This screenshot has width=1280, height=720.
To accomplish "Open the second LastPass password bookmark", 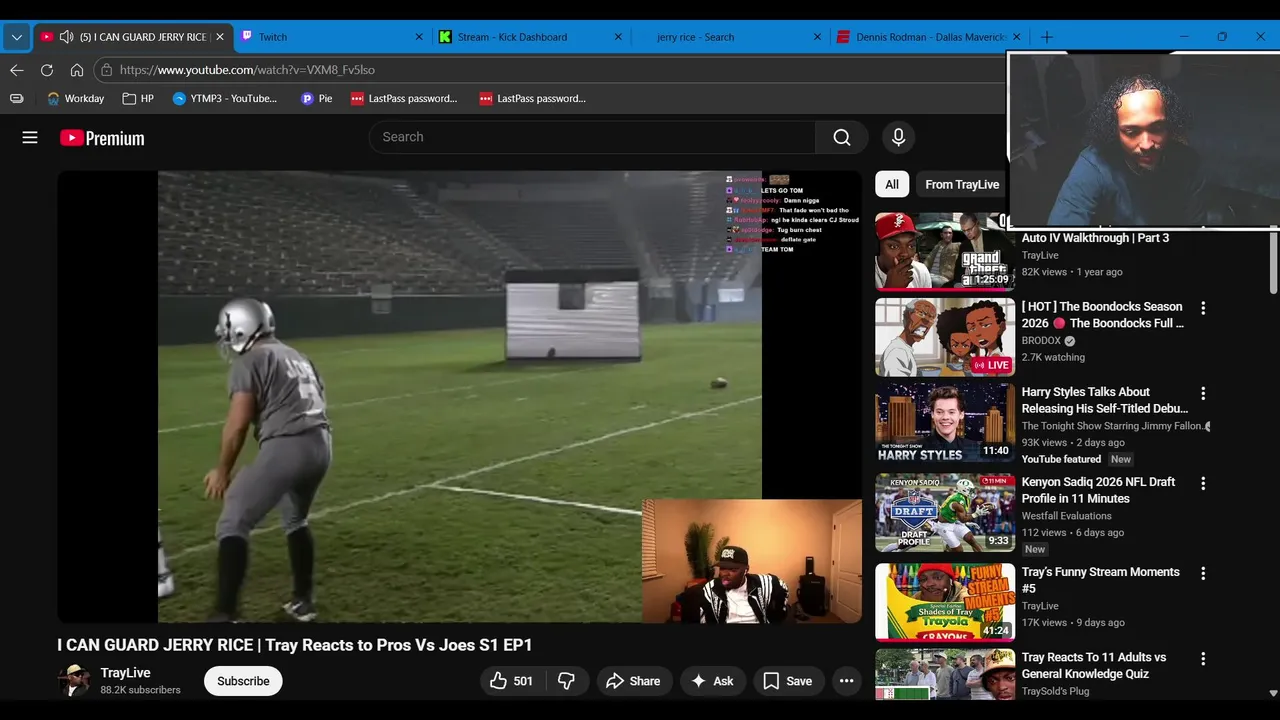I will click(533, 98).
